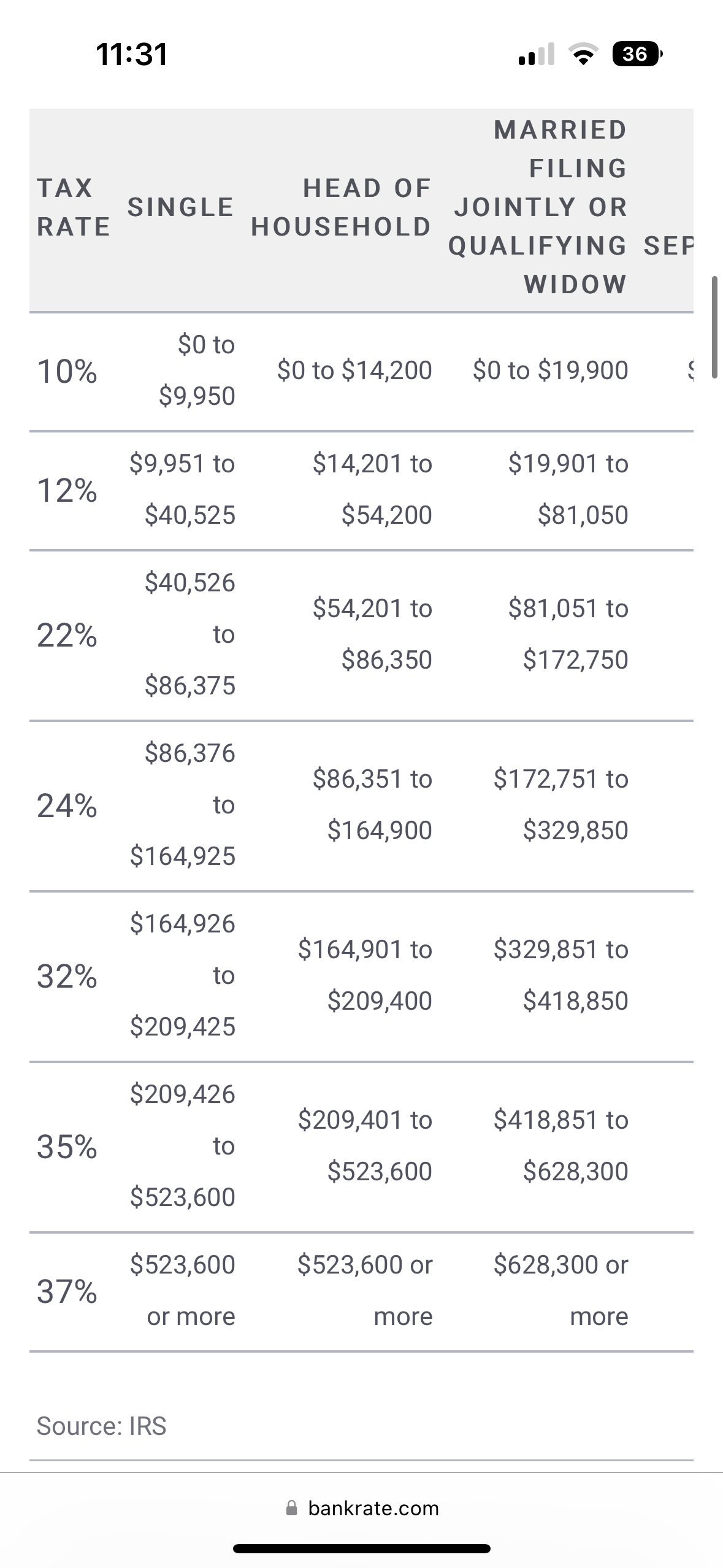The height and width of the screenshot is (1568, 723).
Task: Tap the page scrollbar on right edge
Action: 714,327
